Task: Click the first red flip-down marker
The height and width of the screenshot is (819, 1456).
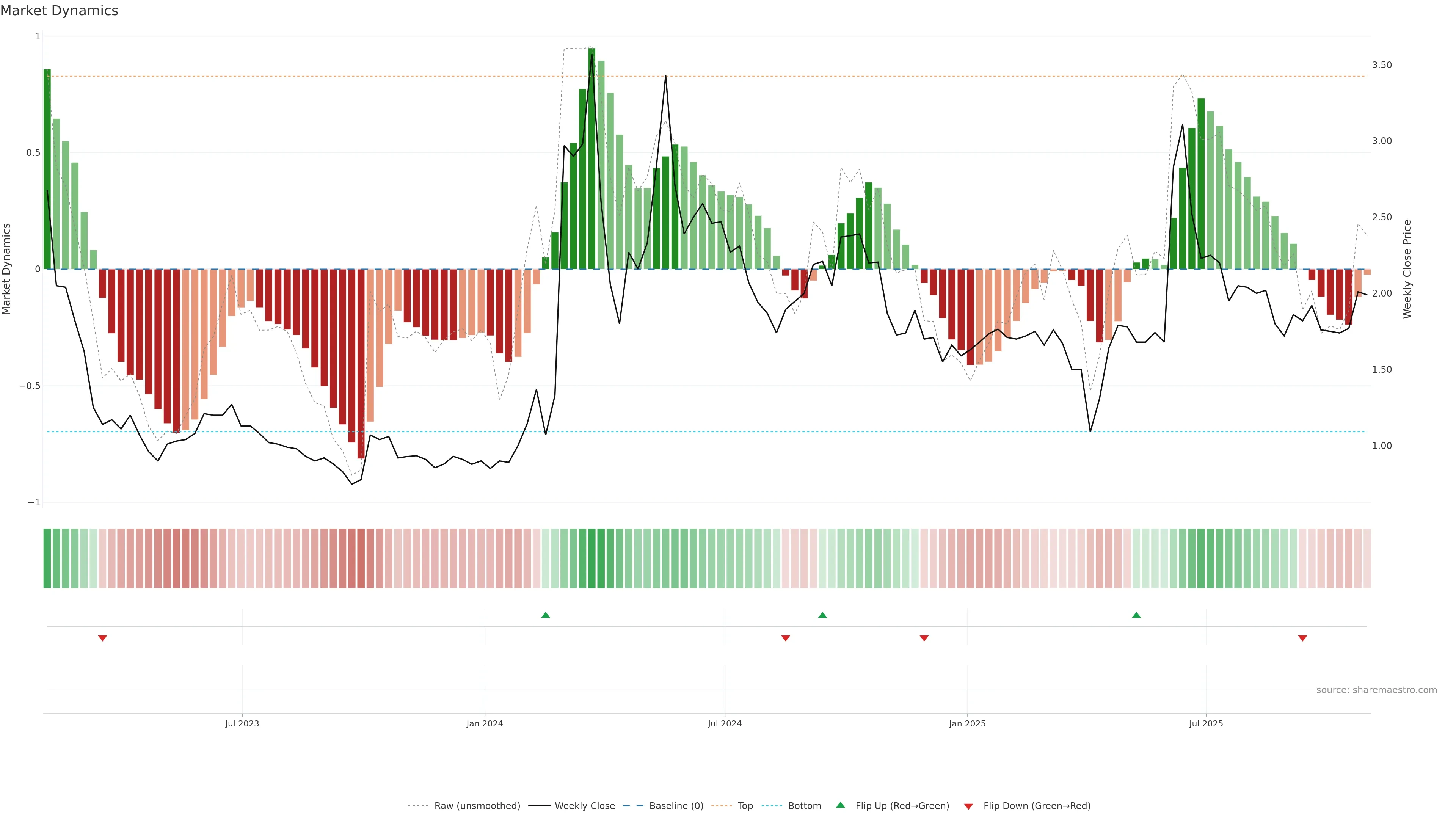Action: tap(102, 638)
